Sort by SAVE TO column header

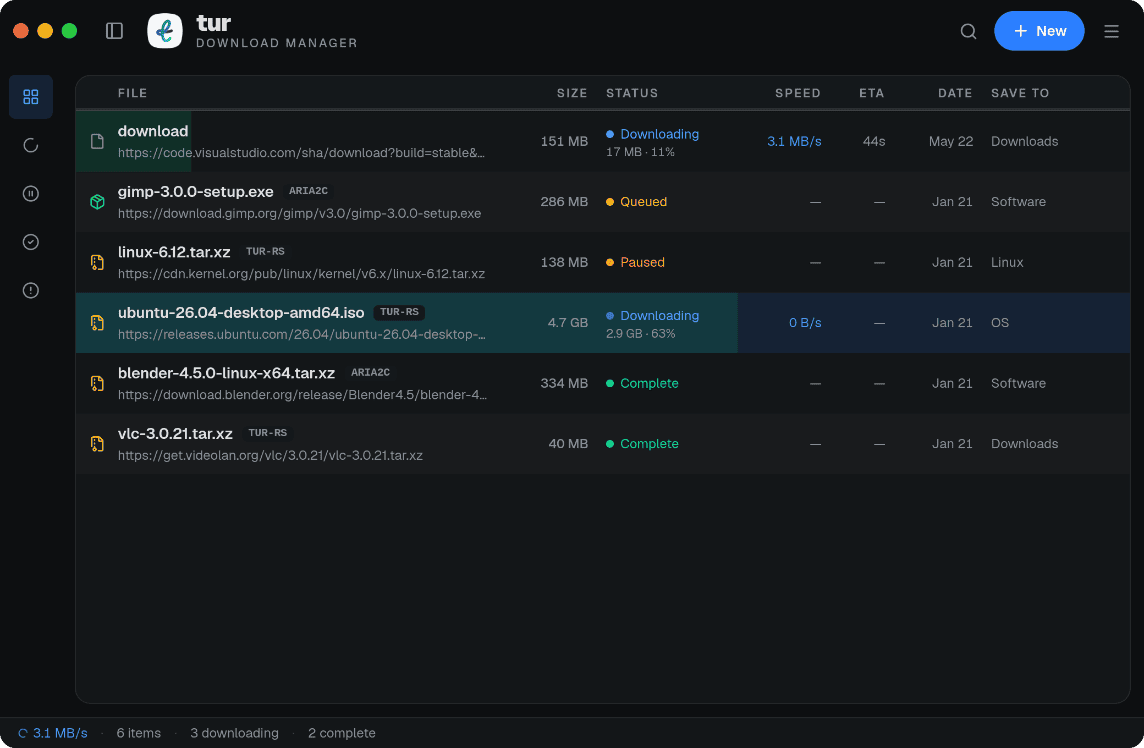coord(1020,93)
